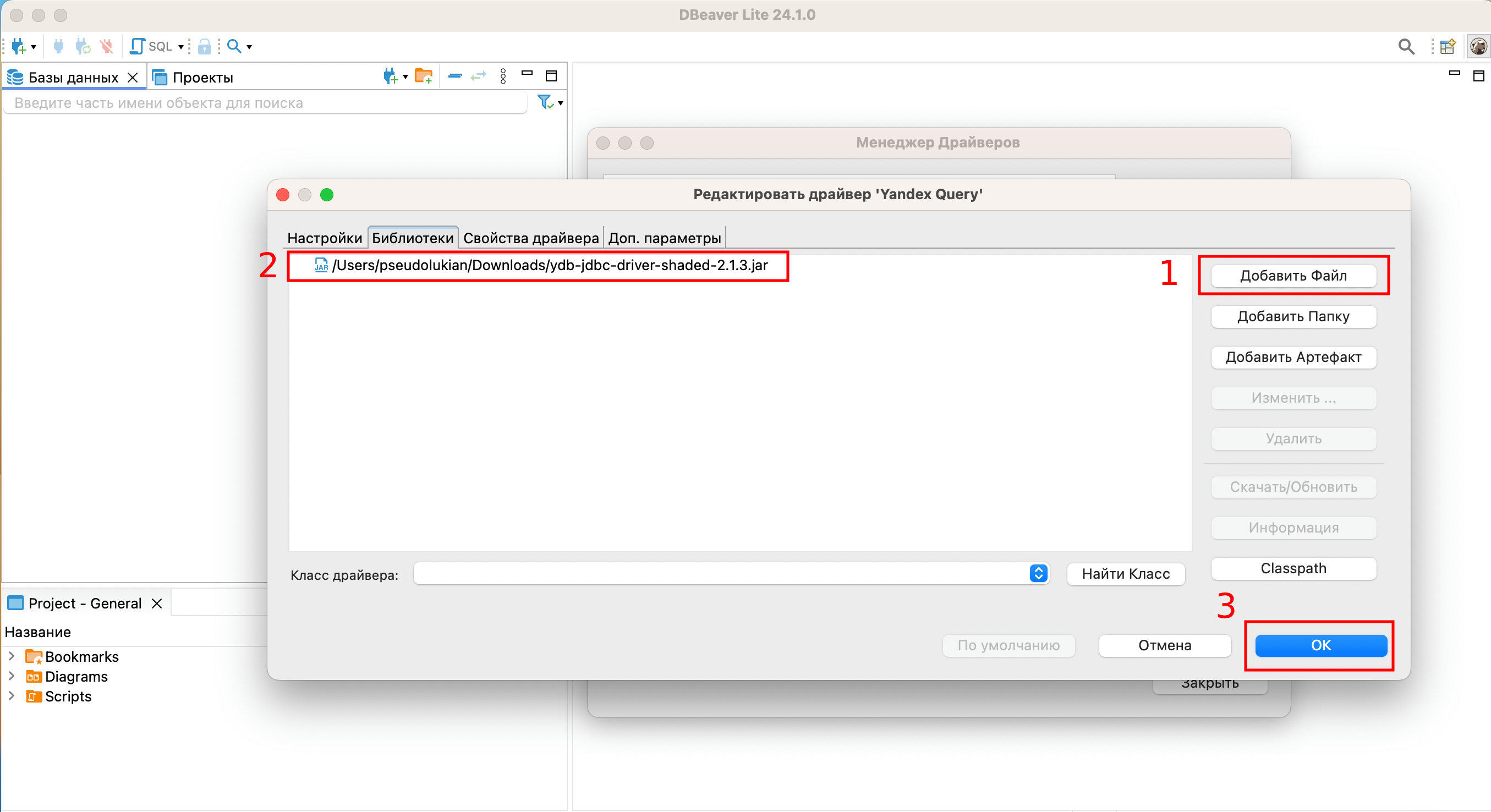Screen dimensions: 1491x812
Task: Click the Добавить Файл button
Action: [x=1292, y=276]
